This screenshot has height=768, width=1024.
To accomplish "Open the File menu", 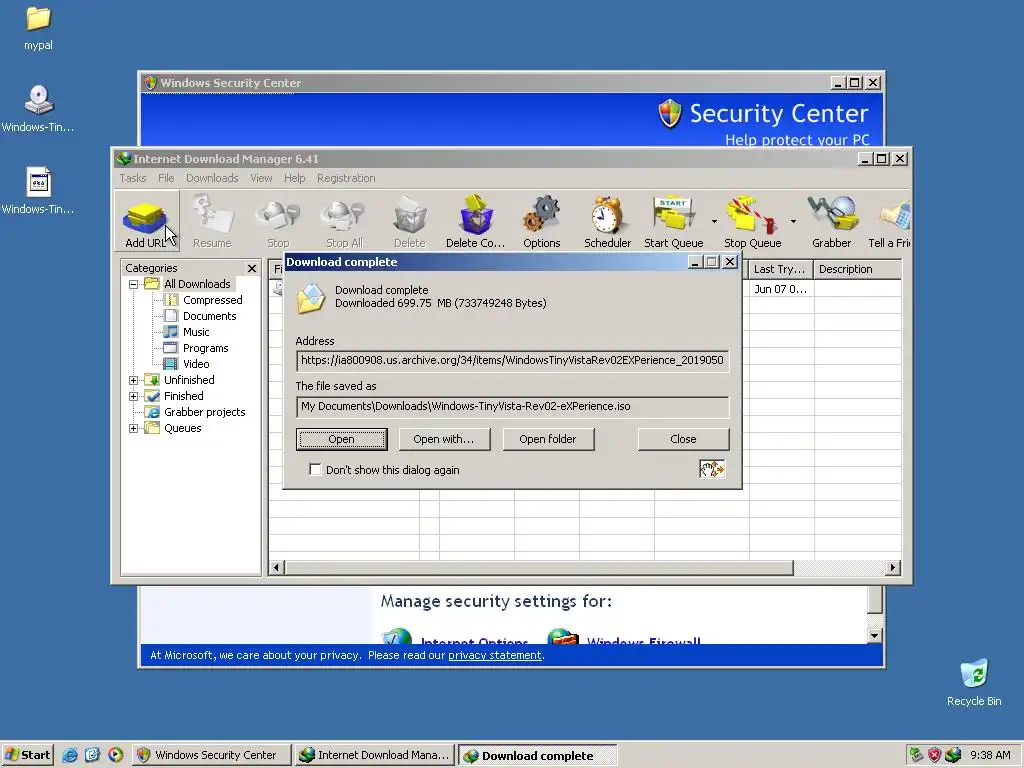I will (x=166, y=178).
